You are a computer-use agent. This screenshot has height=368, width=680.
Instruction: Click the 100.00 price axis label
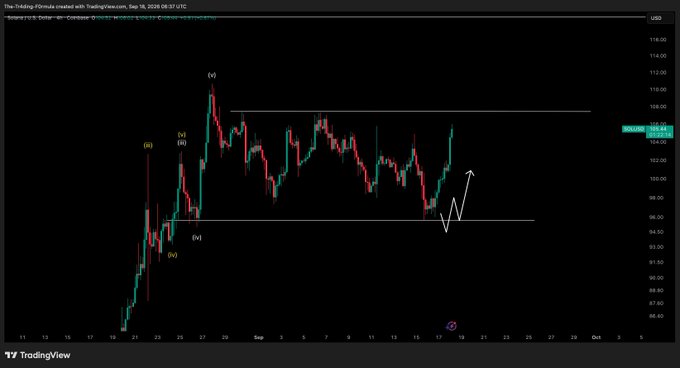point(658,179)
